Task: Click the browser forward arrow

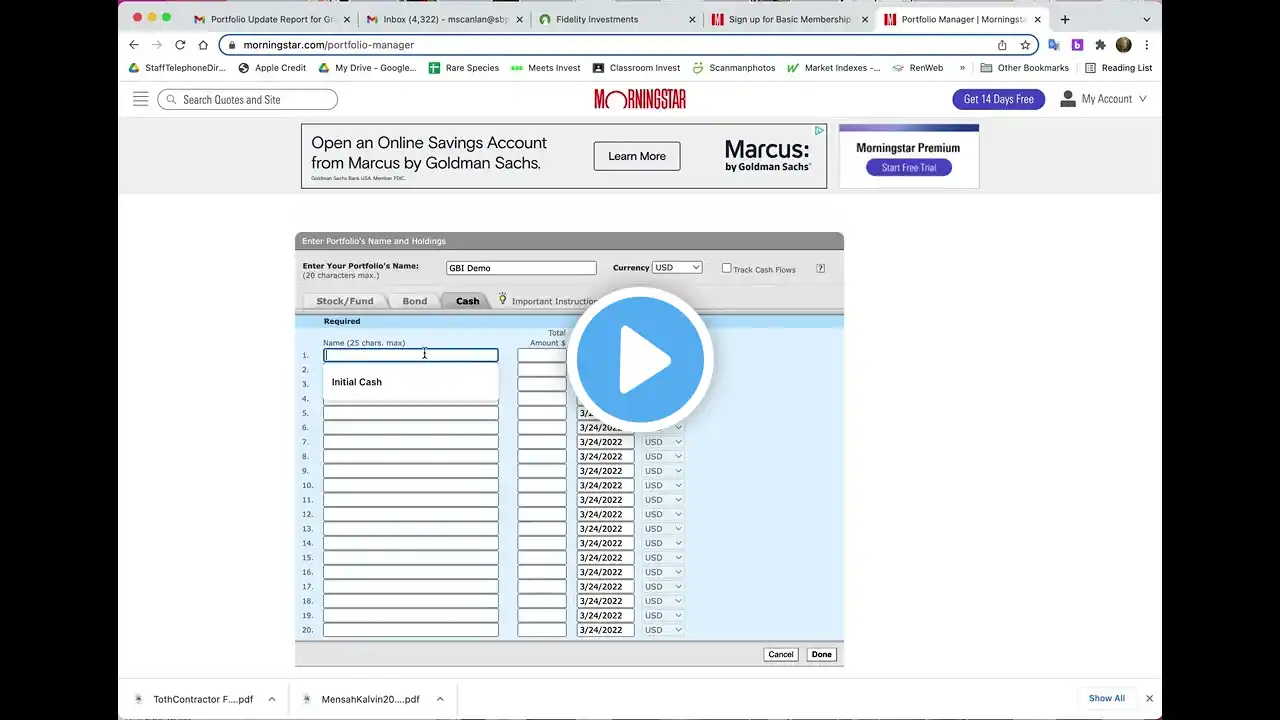Action: 157,45
